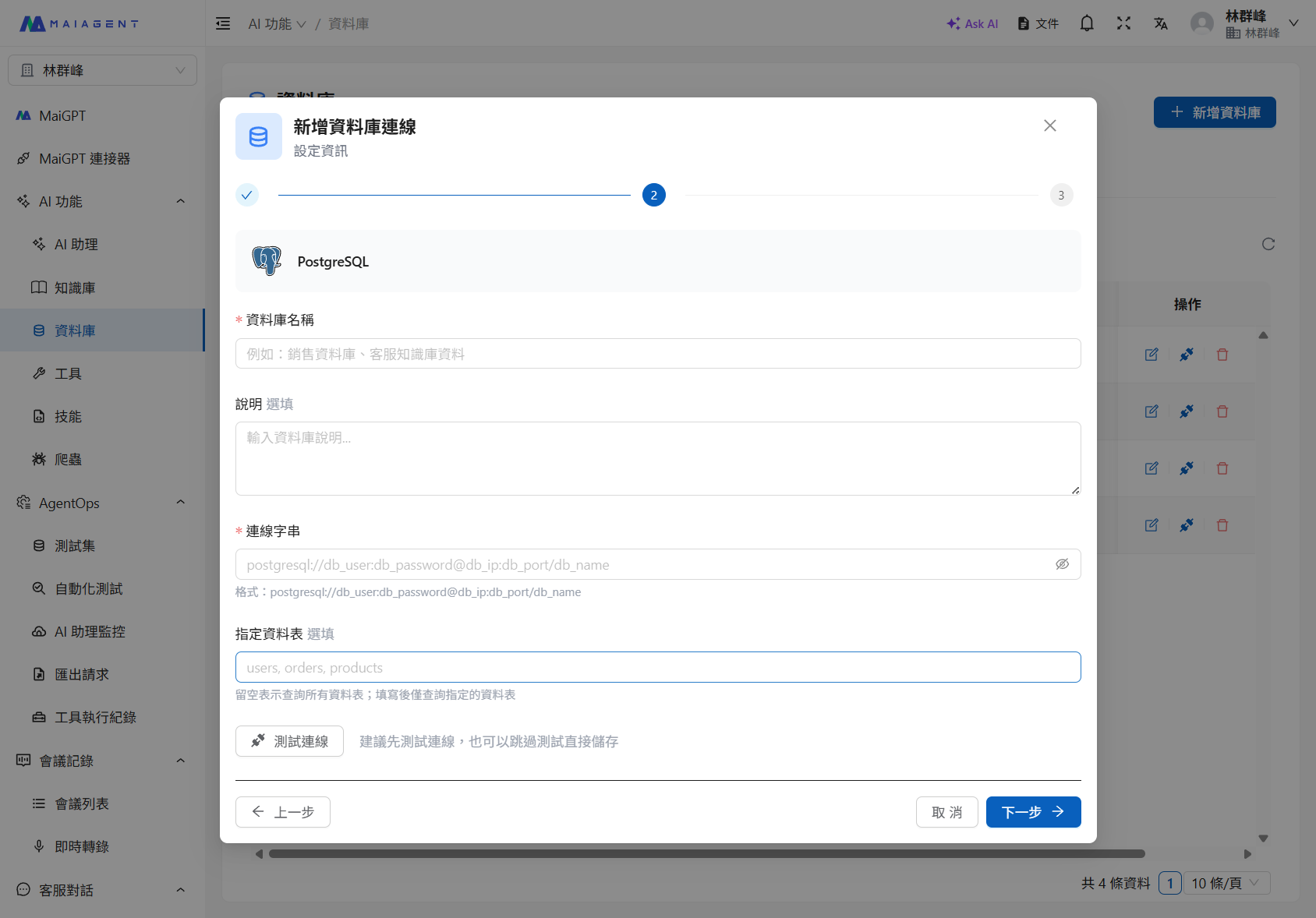The image size is (1316, 918).
Task: Click the 工具 sidebar icon
Action: (x=39, y=372)
